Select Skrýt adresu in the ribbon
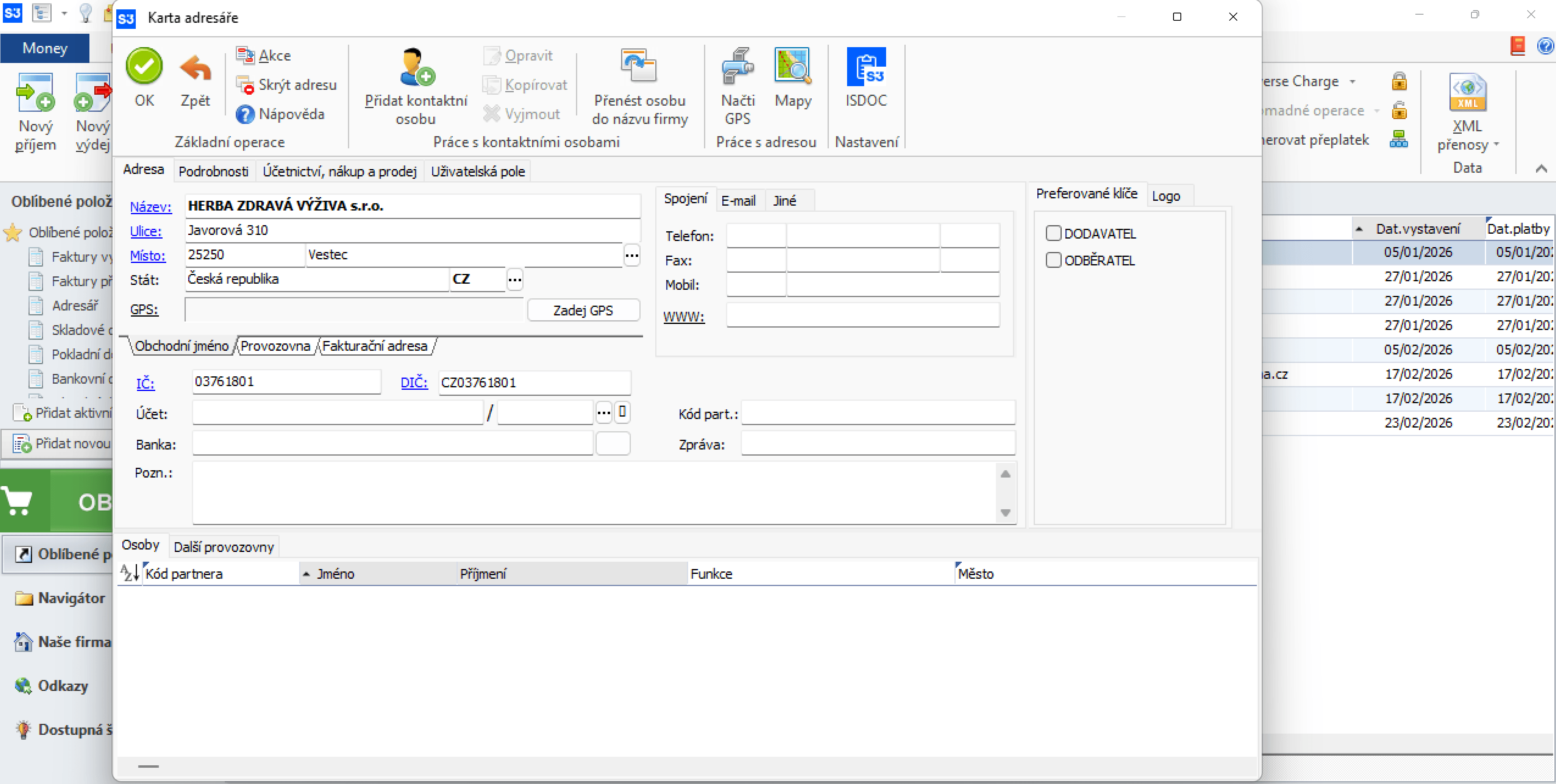This screenshot has width=1556, height=784. [x=286, y=85]
